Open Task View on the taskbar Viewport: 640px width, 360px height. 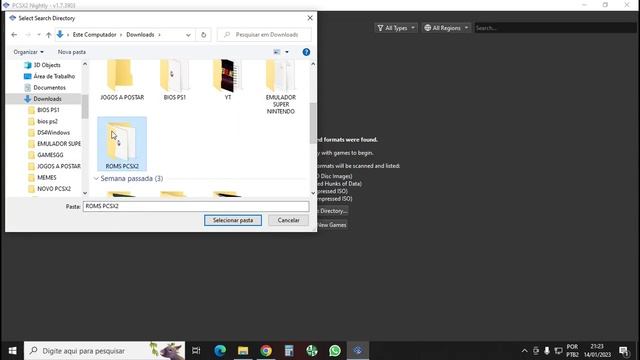point(196,351)
